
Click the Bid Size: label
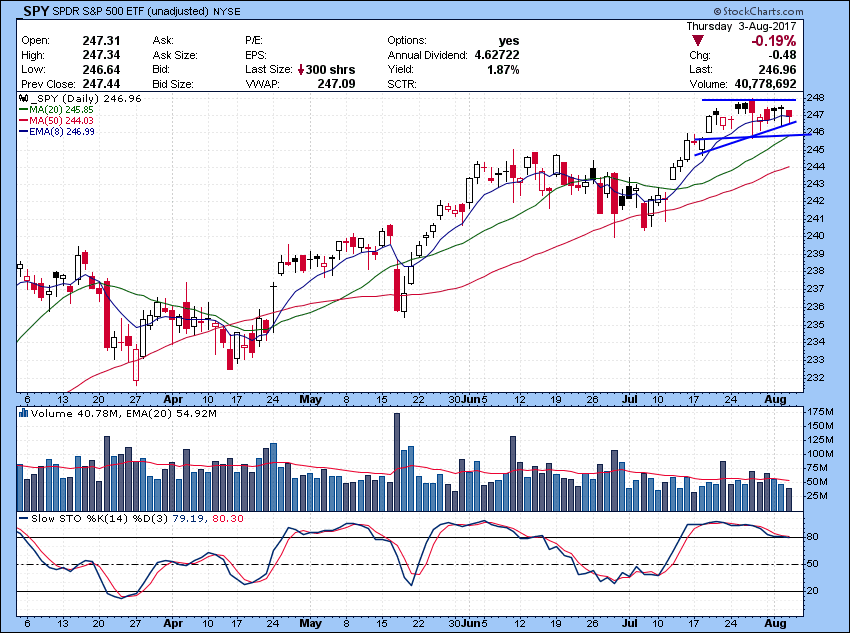[173, 84]
